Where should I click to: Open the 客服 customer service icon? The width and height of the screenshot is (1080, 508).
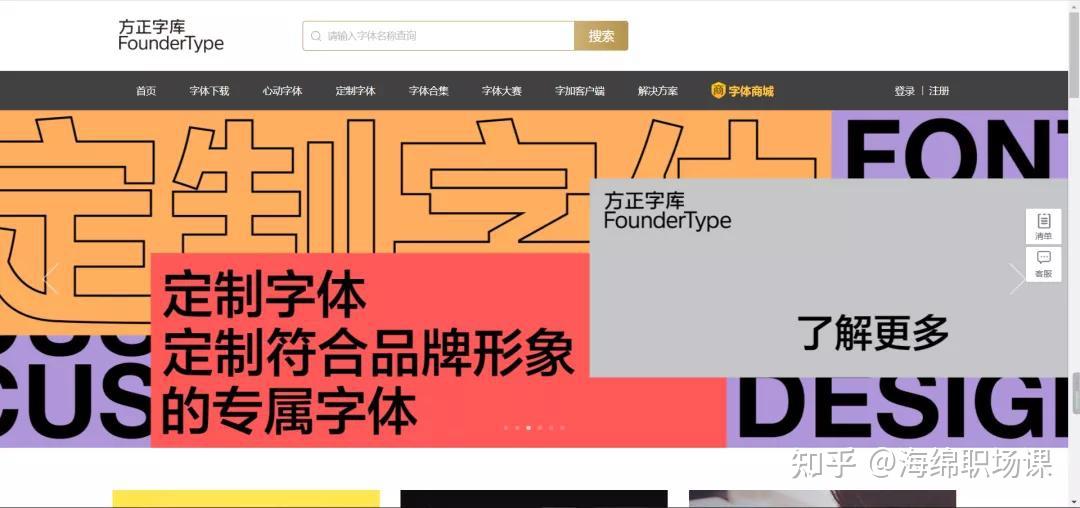click(x=1043, y=264)
